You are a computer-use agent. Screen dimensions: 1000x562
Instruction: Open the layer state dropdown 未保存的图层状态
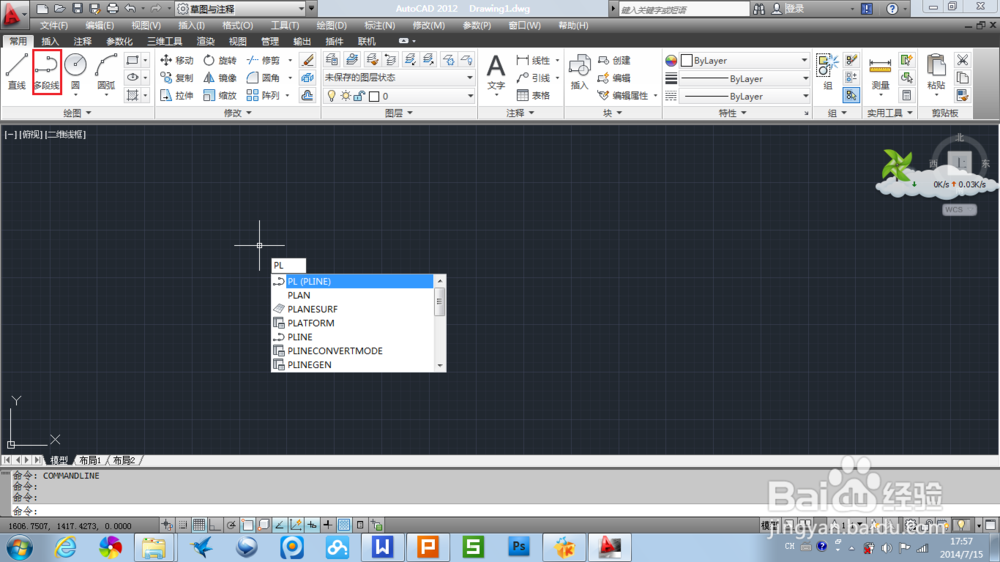coord(399,77)
